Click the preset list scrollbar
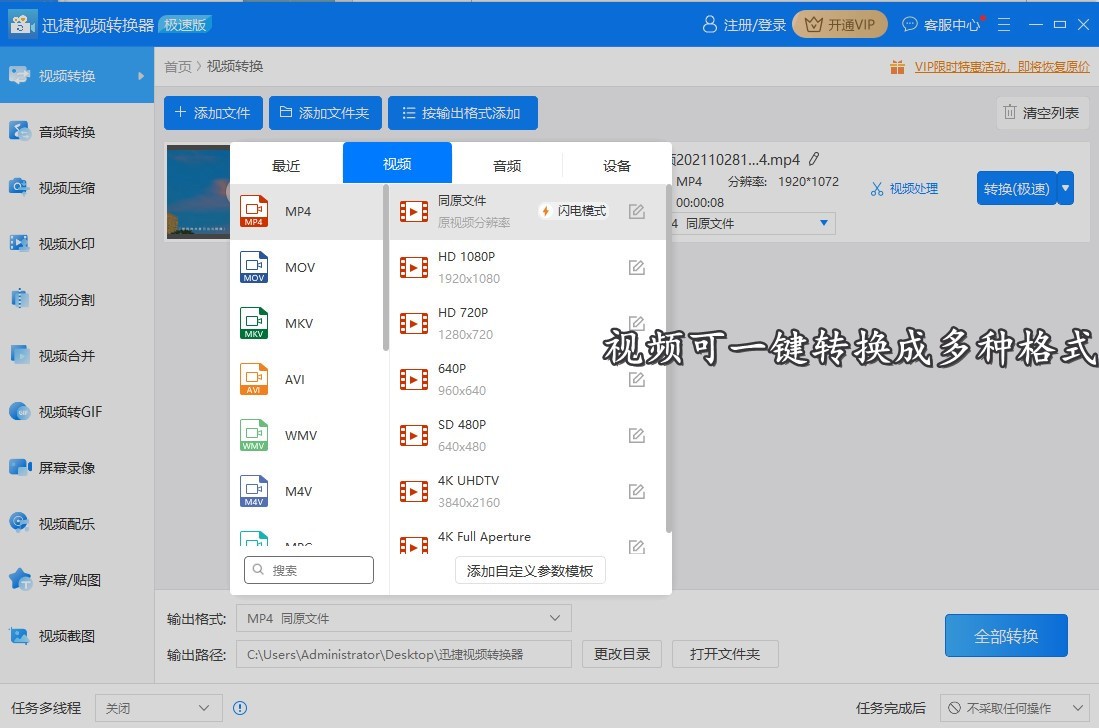The image size is (1099, 728). [669, 359]
